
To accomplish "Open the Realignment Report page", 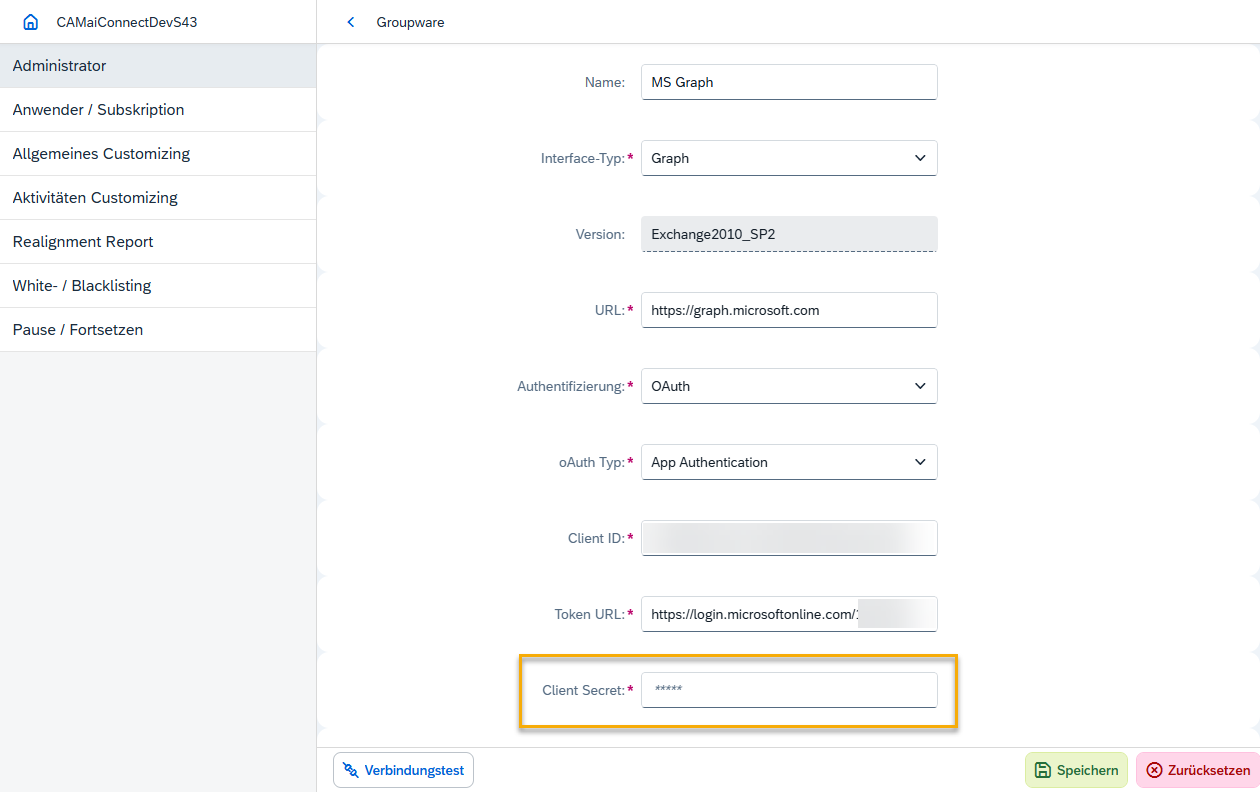I will coord(158,242).
